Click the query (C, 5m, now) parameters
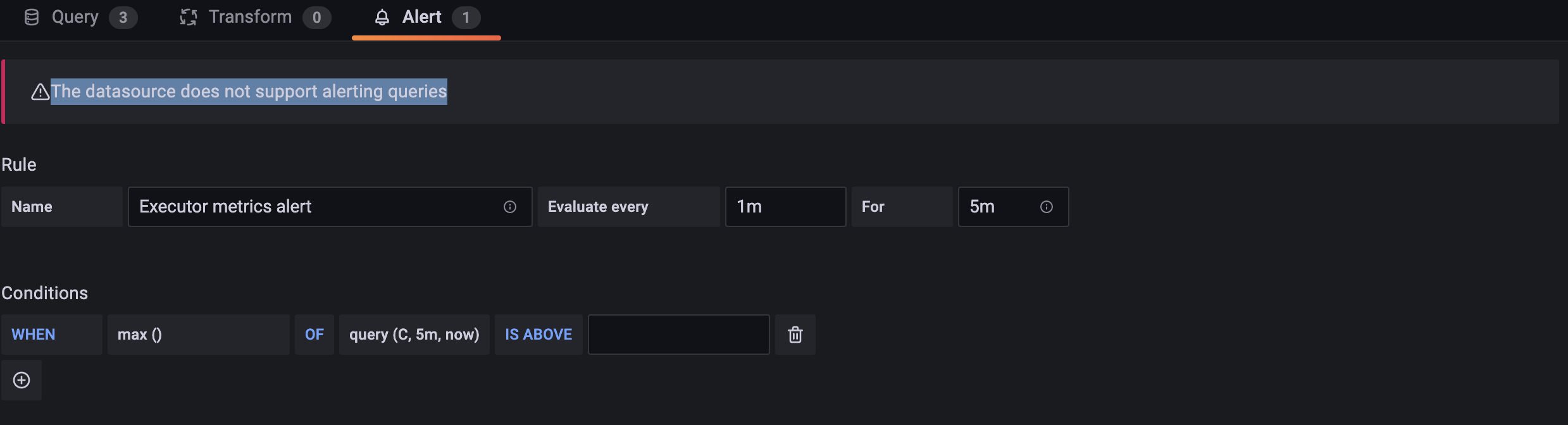Screen dimensions: 1568x425 414,335
